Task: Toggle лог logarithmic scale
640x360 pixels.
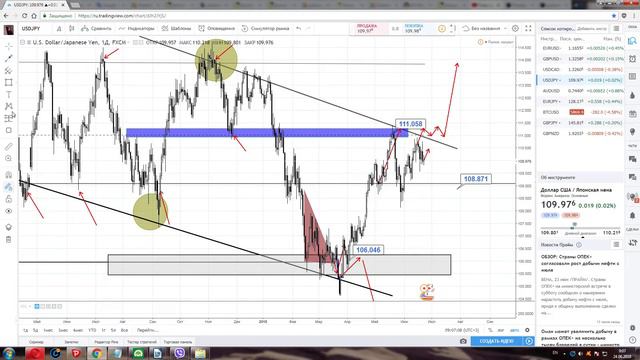Action: [x=501, y=330]
